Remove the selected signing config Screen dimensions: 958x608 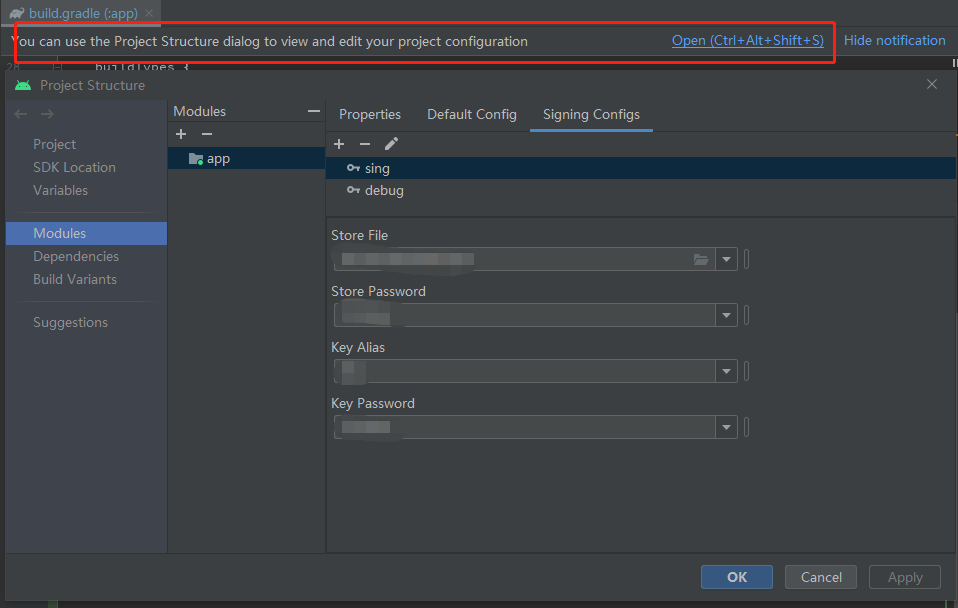click(365, 143)
